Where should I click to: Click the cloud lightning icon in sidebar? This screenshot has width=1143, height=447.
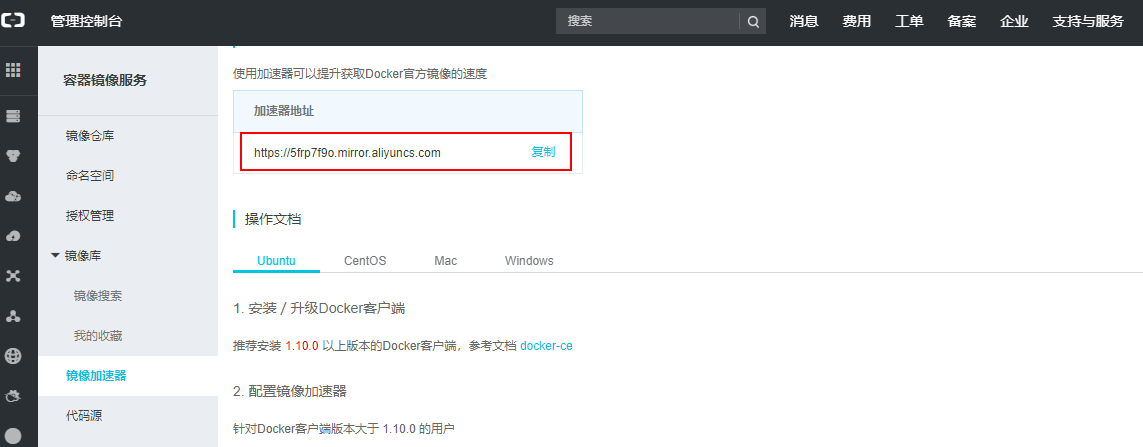tap(13, 236)
